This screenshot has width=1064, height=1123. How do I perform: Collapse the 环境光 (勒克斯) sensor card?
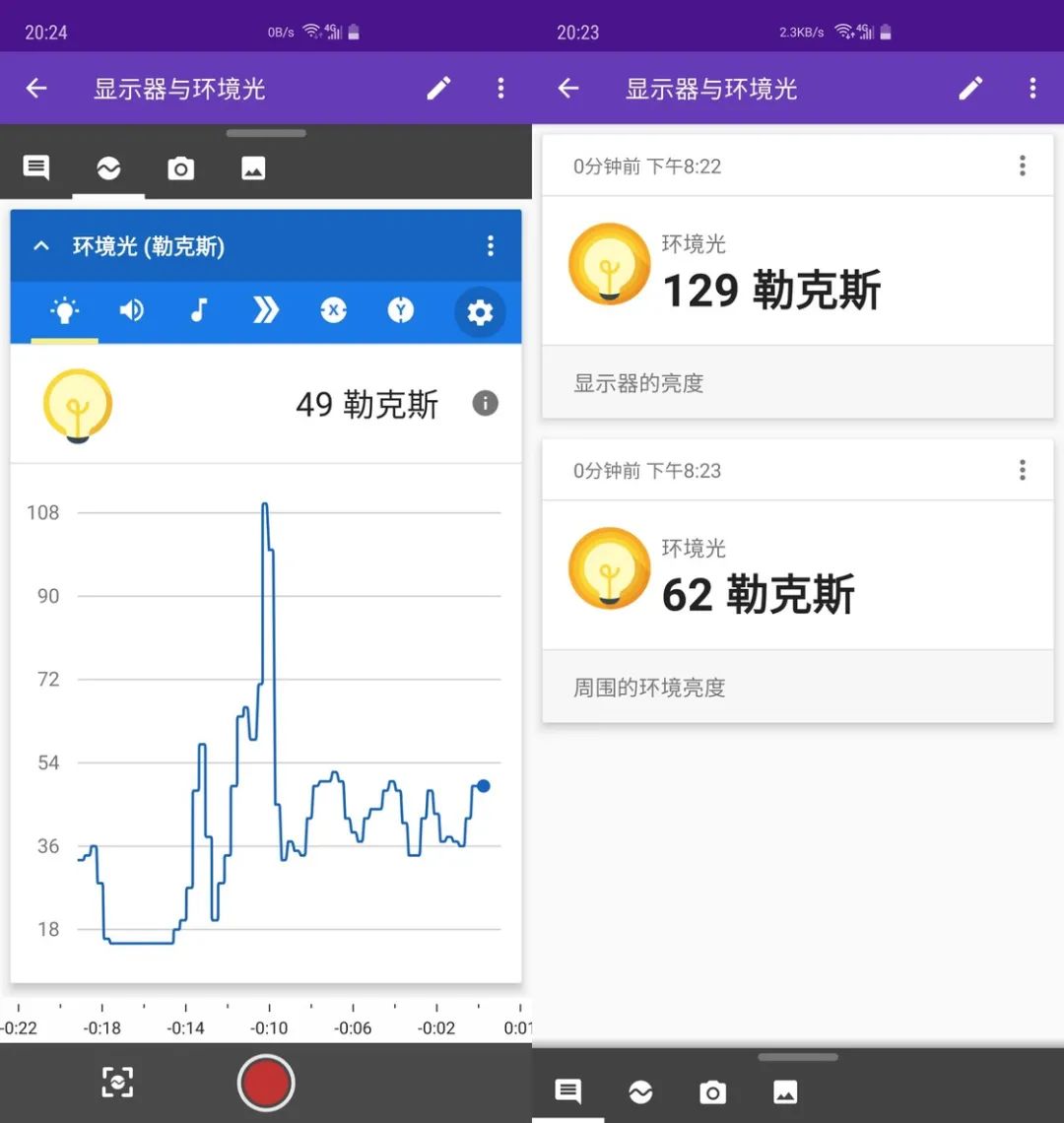point(41,246)
